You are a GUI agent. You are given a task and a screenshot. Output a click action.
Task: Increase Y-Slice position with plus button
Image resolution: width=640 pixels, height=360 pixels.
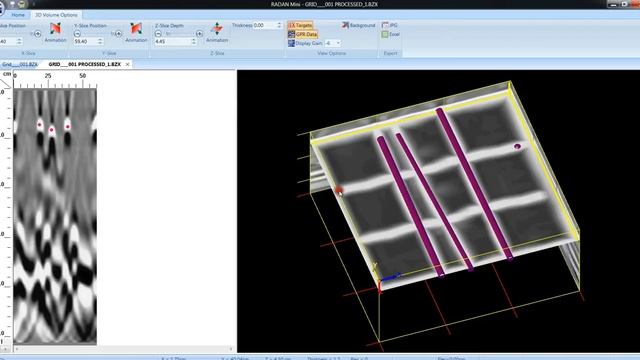tap(118, 34)
